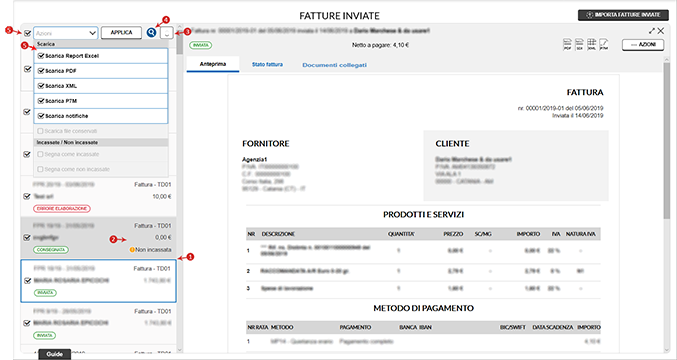The height and width of the screenshot is (360, 677).
Task: Click the APPLICA button
Action: (x=121, y=33)
